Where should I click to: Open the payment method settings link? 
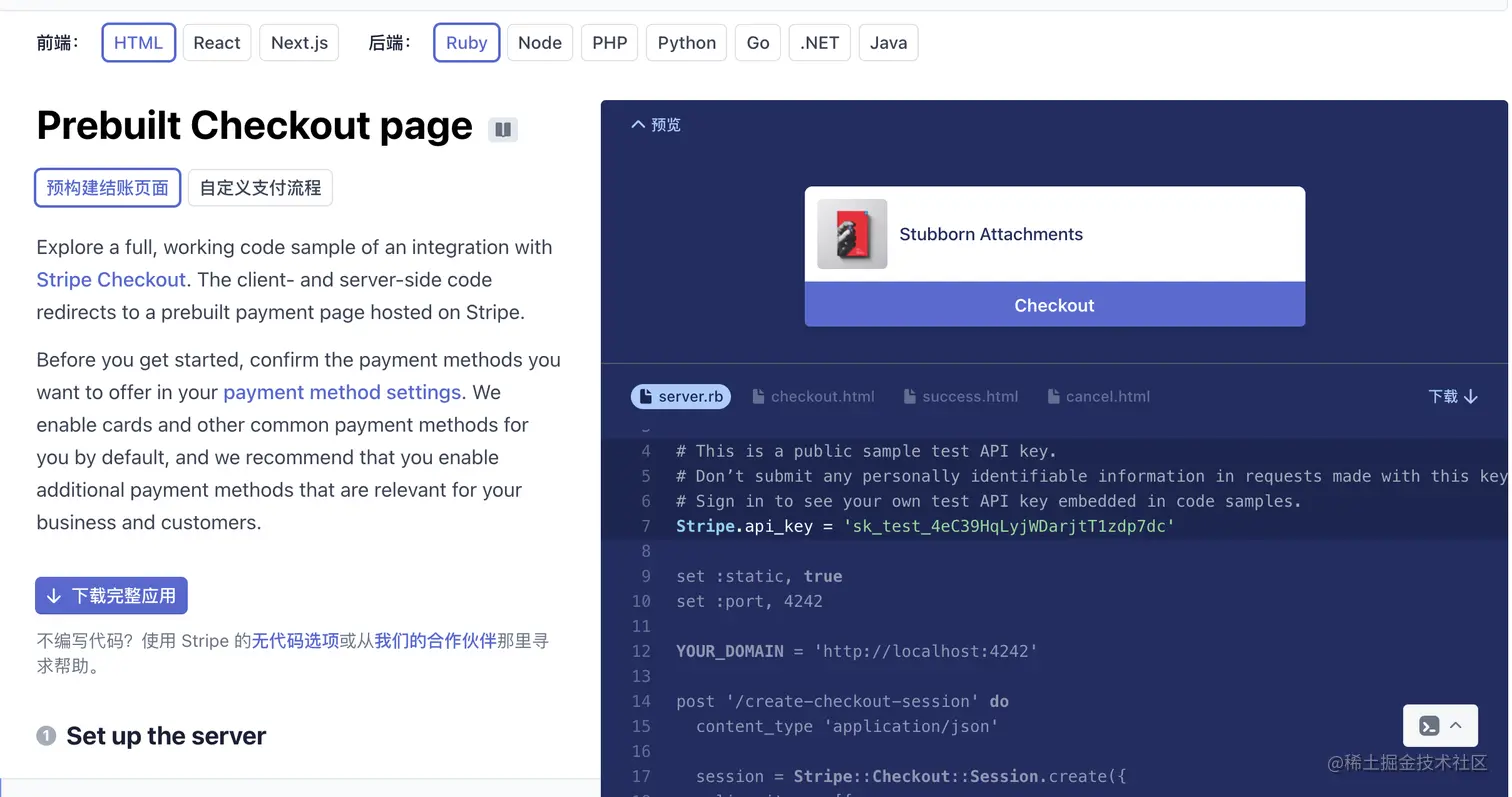point(342,392)
